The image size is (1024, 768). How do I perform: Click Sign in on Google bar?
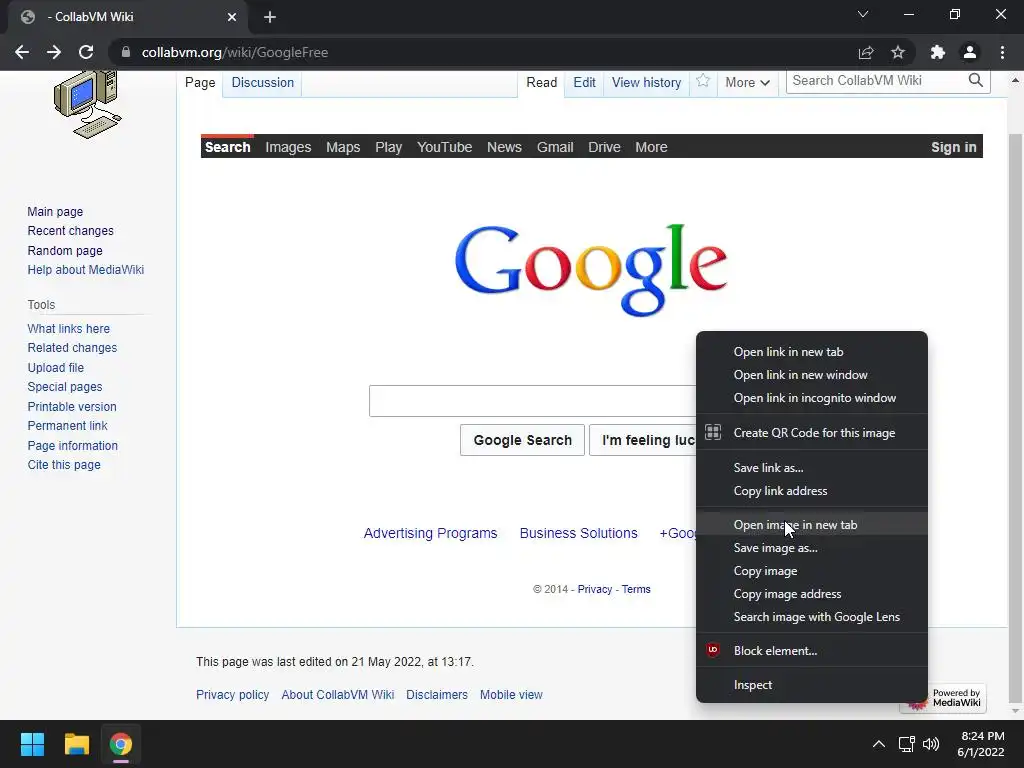(x=953, y=147)
